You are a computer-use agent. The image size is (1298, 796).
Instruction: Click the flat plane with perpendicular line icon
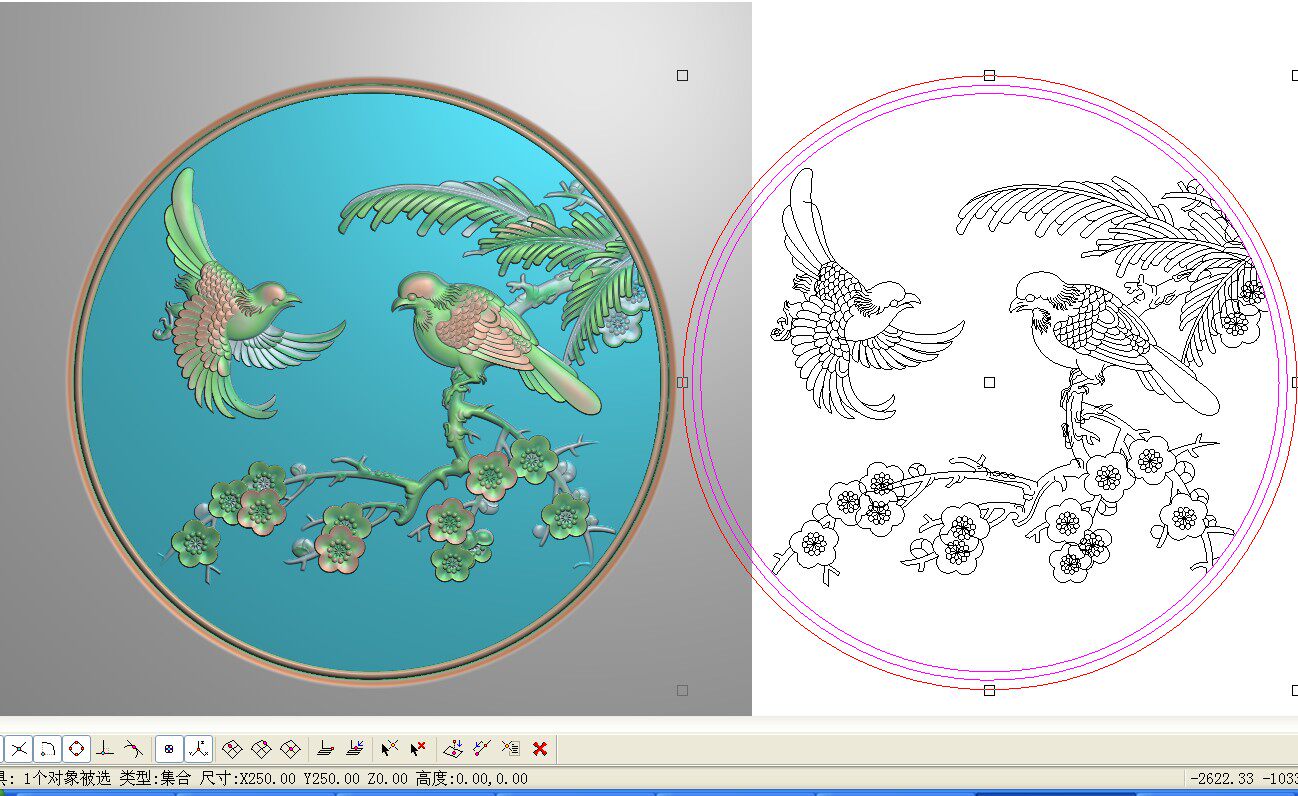click(x=325, y=748)
